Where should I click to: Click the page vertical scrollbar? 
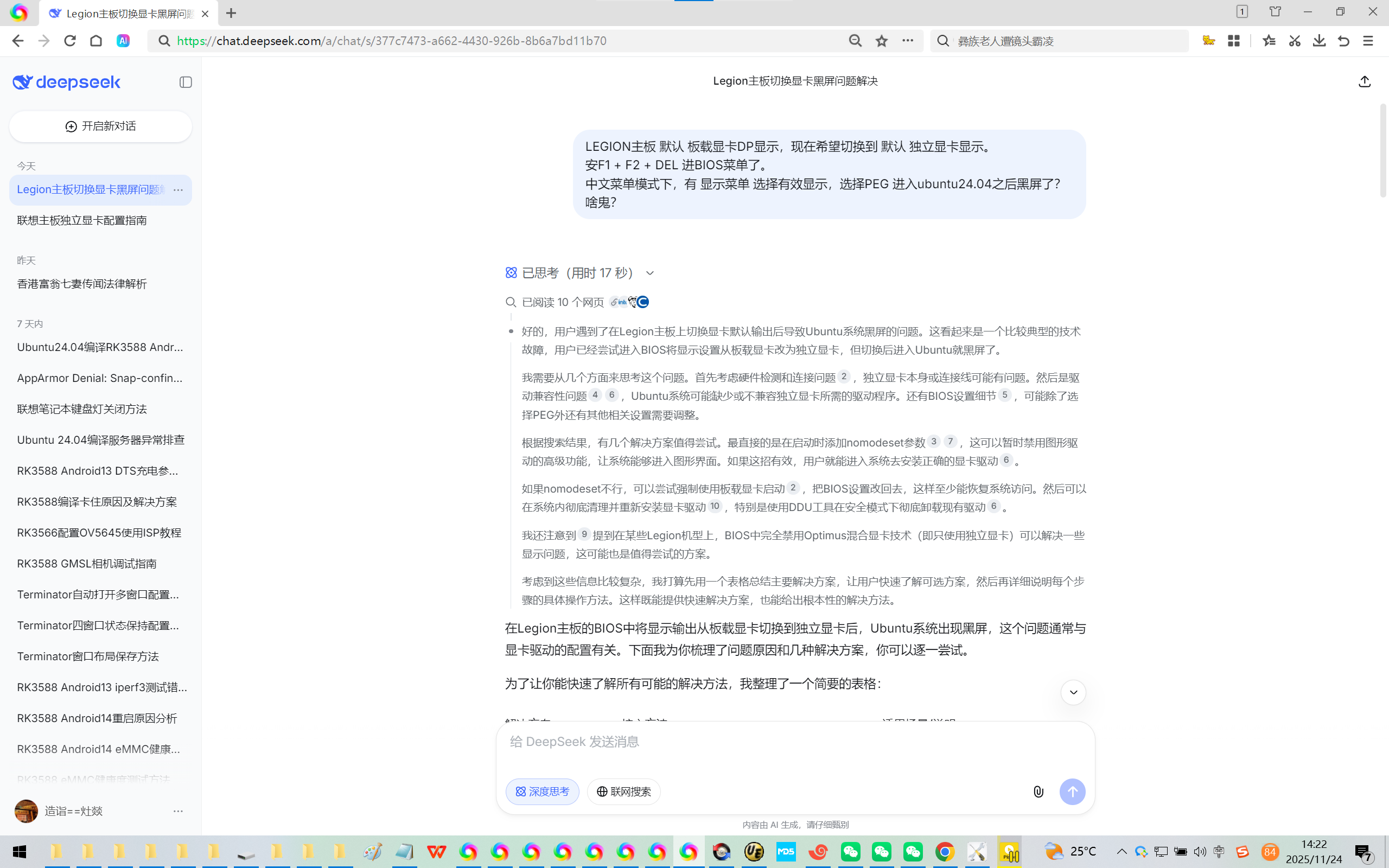tap(1382, 150)
